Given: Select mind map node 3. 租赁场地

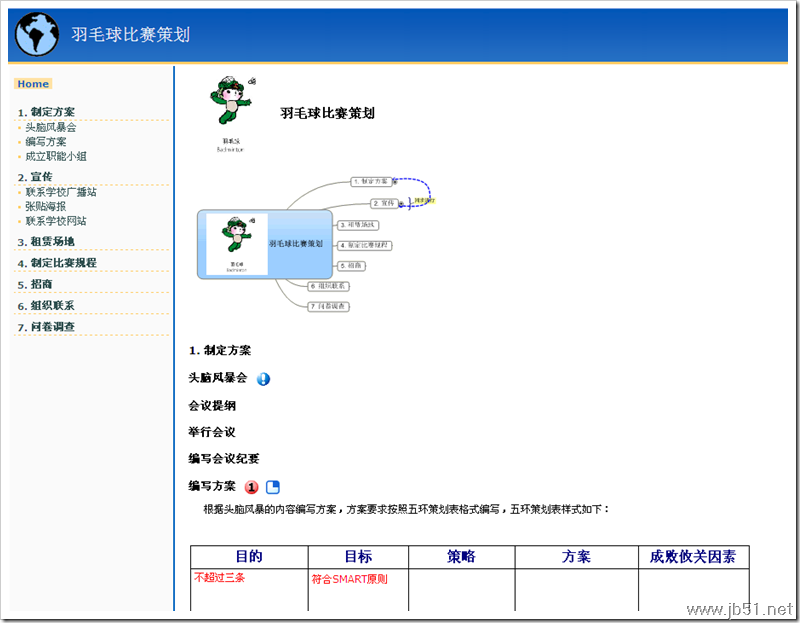Looking at the screenshot, I should (358, 225).
